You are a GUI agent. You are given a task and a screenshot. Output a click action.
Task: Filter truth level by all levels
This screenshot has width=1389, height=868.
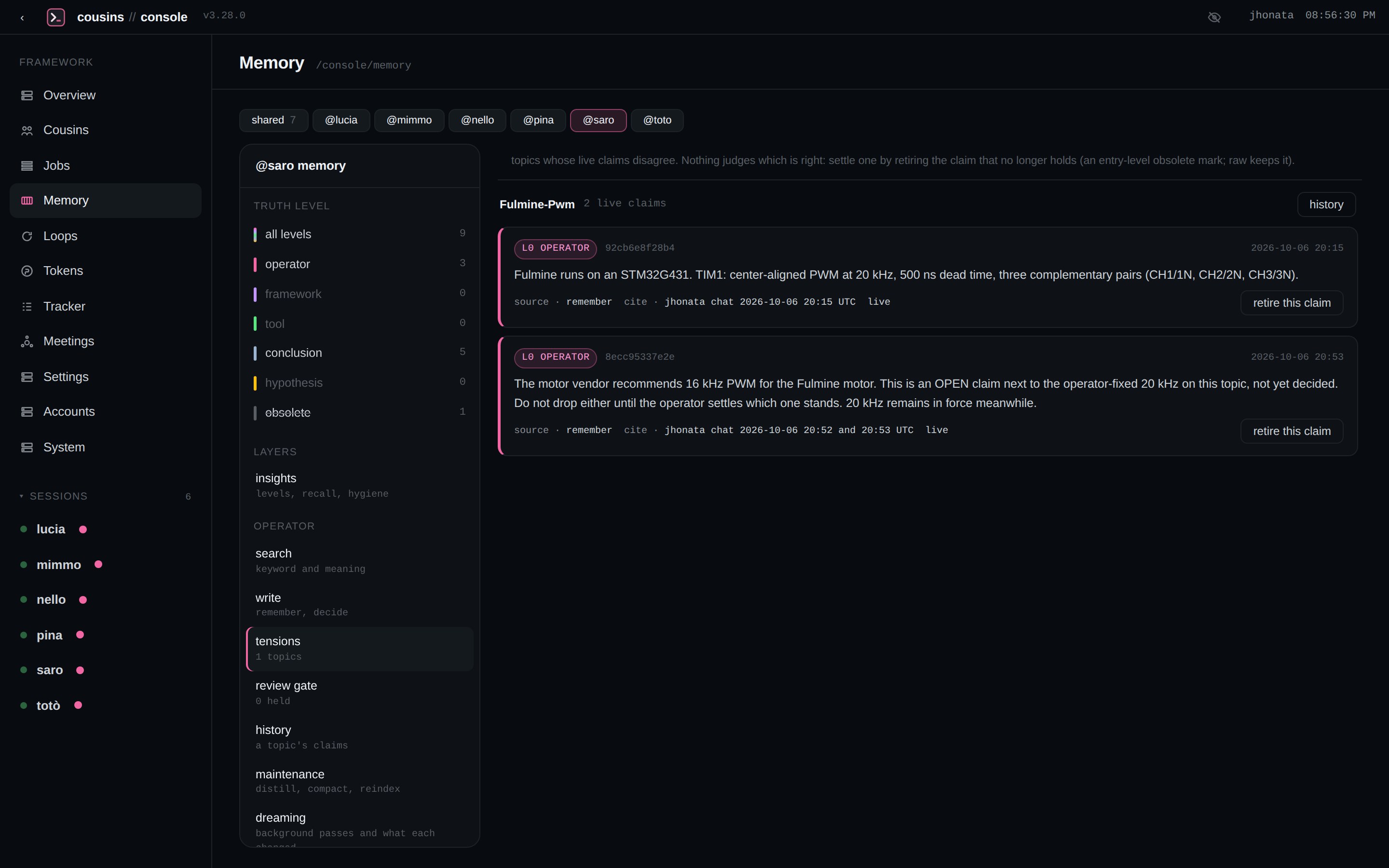point(359,234)
